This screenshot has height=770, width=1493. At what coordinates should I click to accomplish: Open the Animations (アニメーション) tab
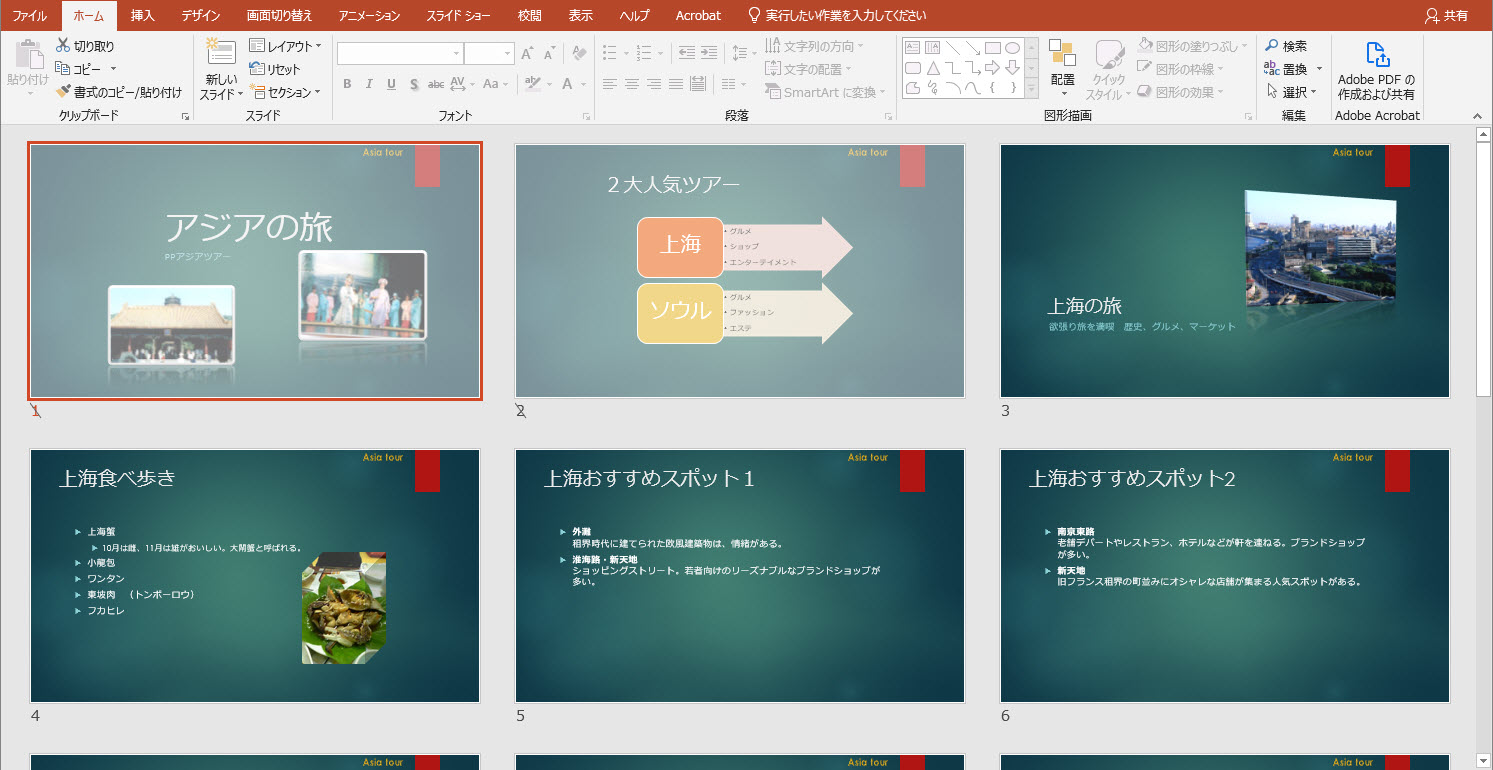pos(369,15)
